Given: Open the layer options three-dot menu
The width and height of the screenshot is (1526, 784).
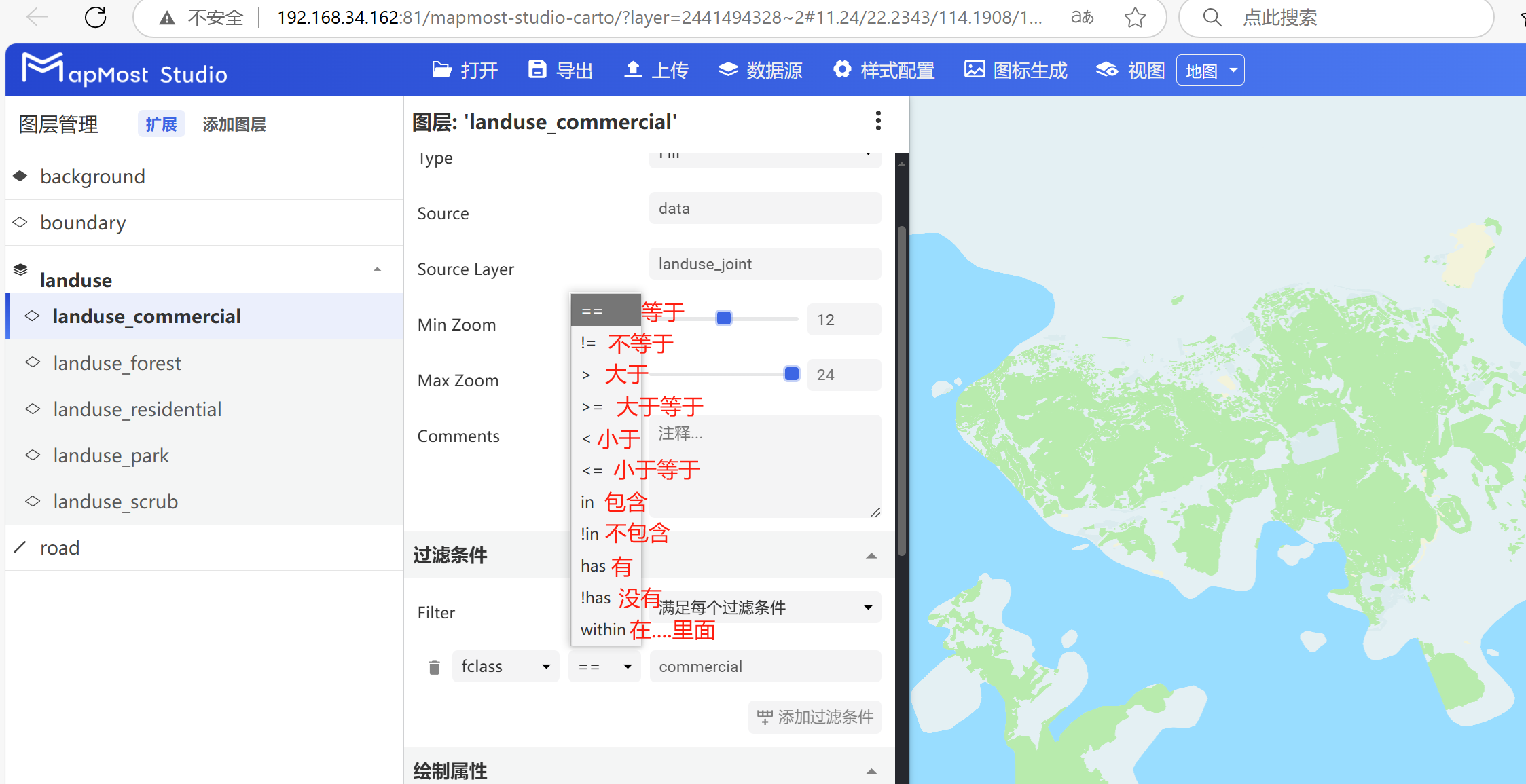Looking at the screenshot, I should click(x=877, y=121).
